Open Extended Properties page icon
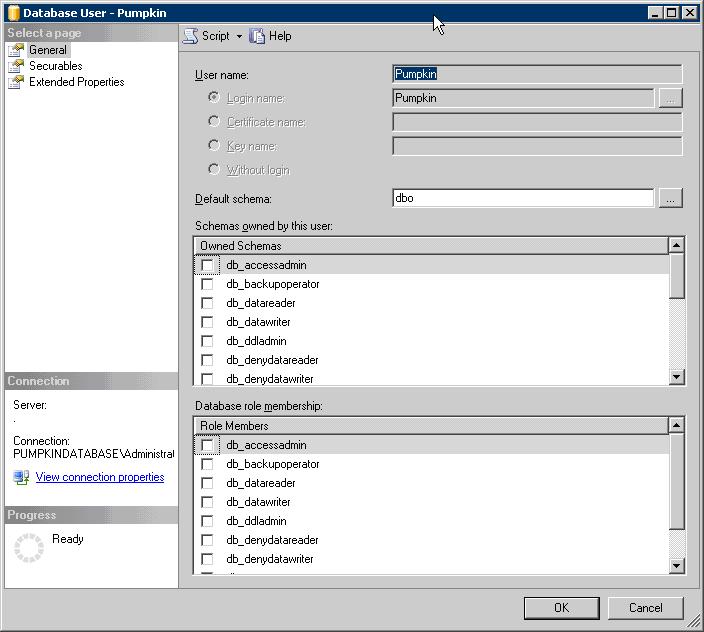 click(x=16, y=82)
